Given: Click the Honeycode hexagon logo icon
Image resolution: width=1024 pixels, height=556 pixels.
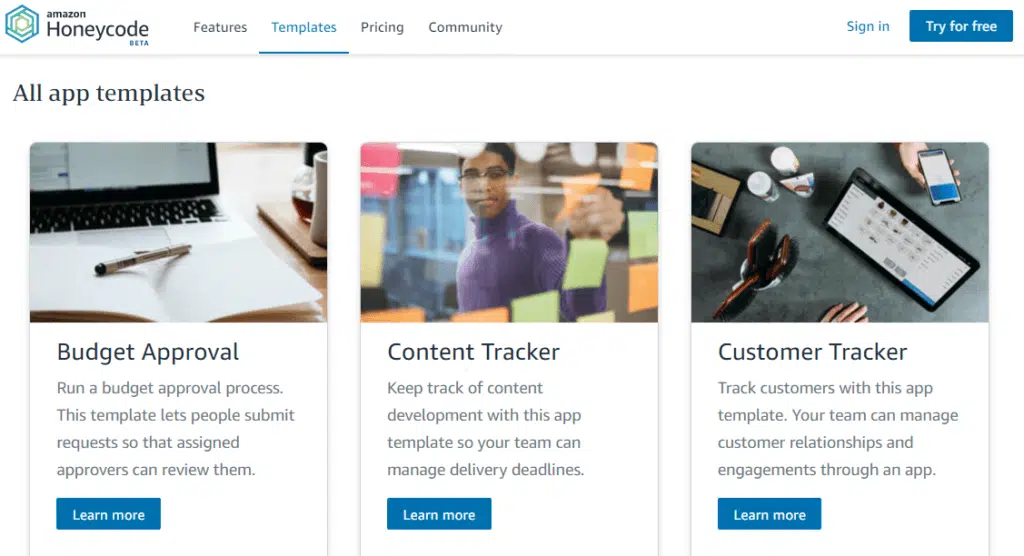Looking at the screenshot, I should click(22, 24).
